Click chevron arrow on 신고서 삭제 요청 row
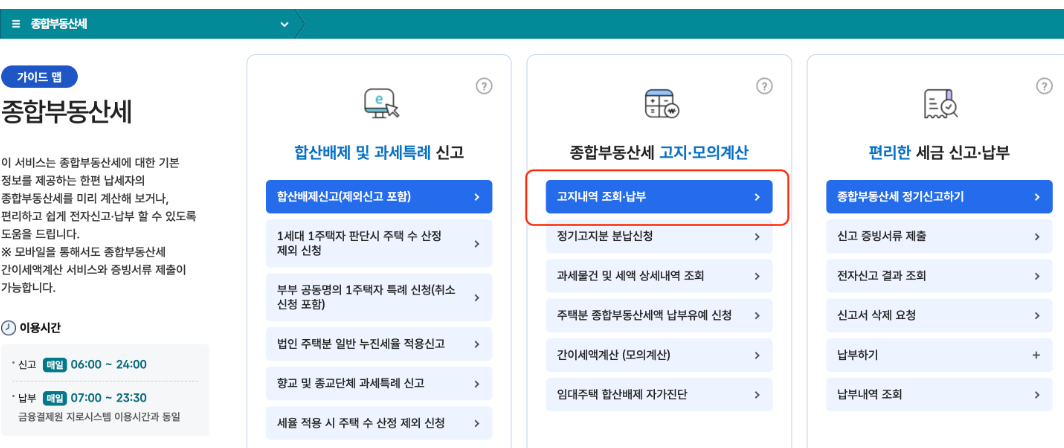 click(x=1037, y=316)
